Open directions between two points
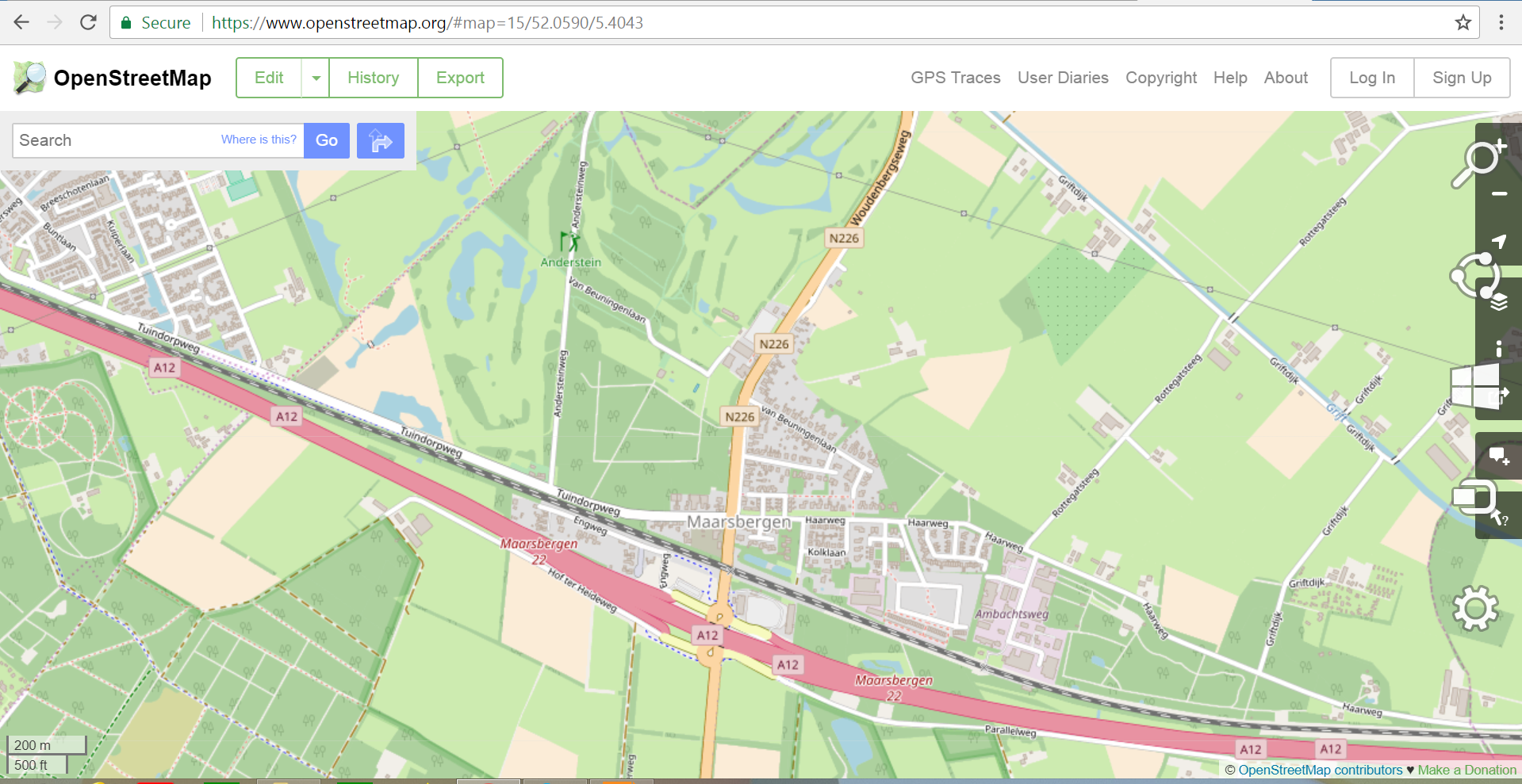Image resolution: width=1522 pixels, height=784 pixels. 380,141
